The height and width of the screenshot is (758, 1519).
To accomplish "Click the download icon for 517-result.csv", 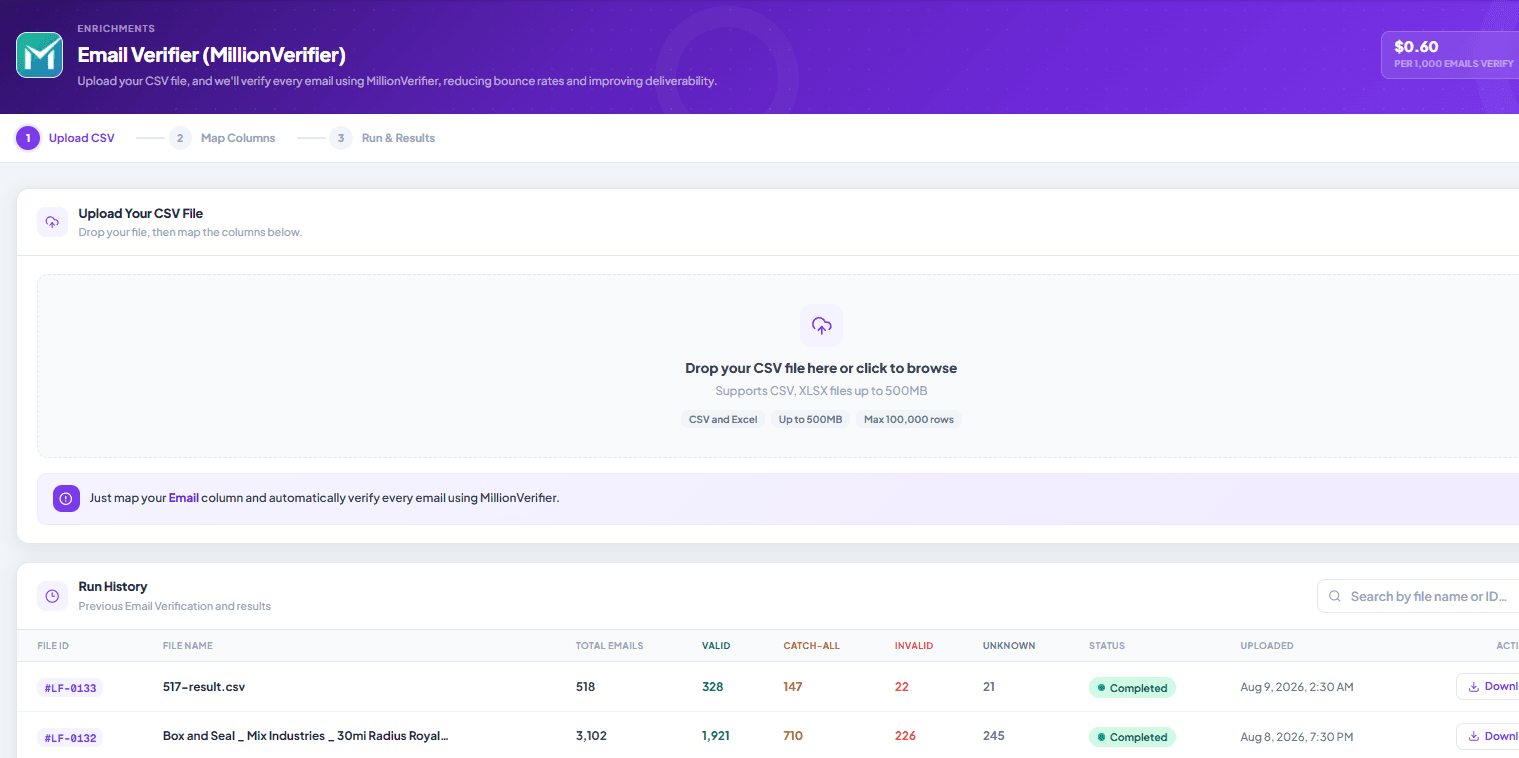I will pyautogui.click(x=1473, y=687).
